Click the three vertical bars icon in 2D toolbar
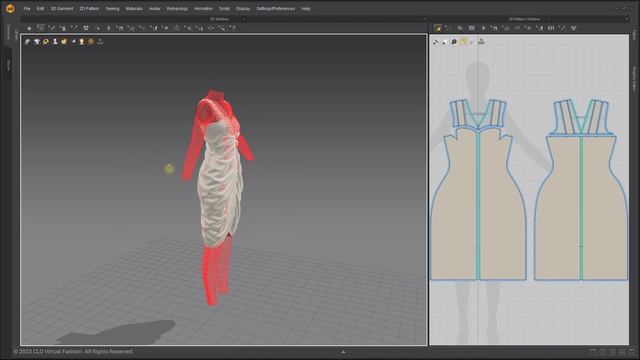 [x=551, y=28]
